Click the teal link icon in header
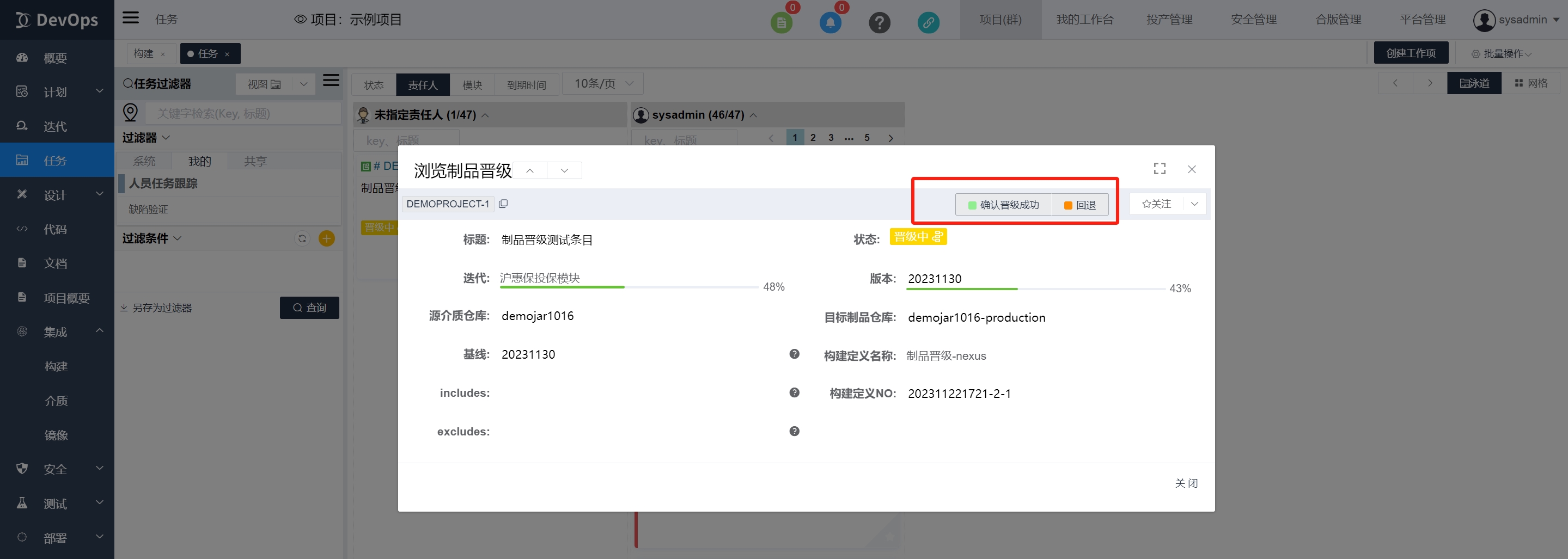The height and width of the screenshot is (559, 1568). (928, 23)
